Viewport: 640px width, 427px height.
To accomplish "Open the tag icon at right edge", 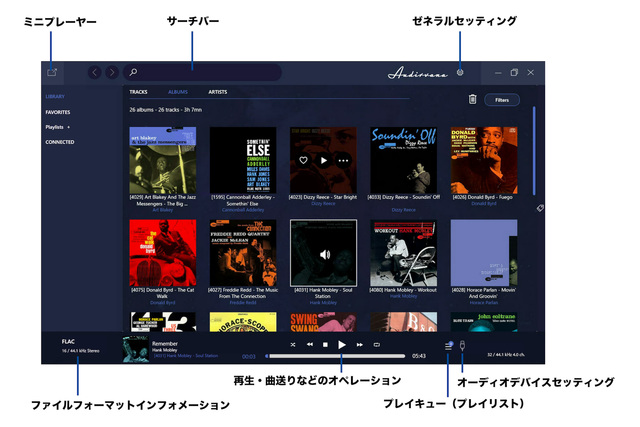I will click(540, 208).
